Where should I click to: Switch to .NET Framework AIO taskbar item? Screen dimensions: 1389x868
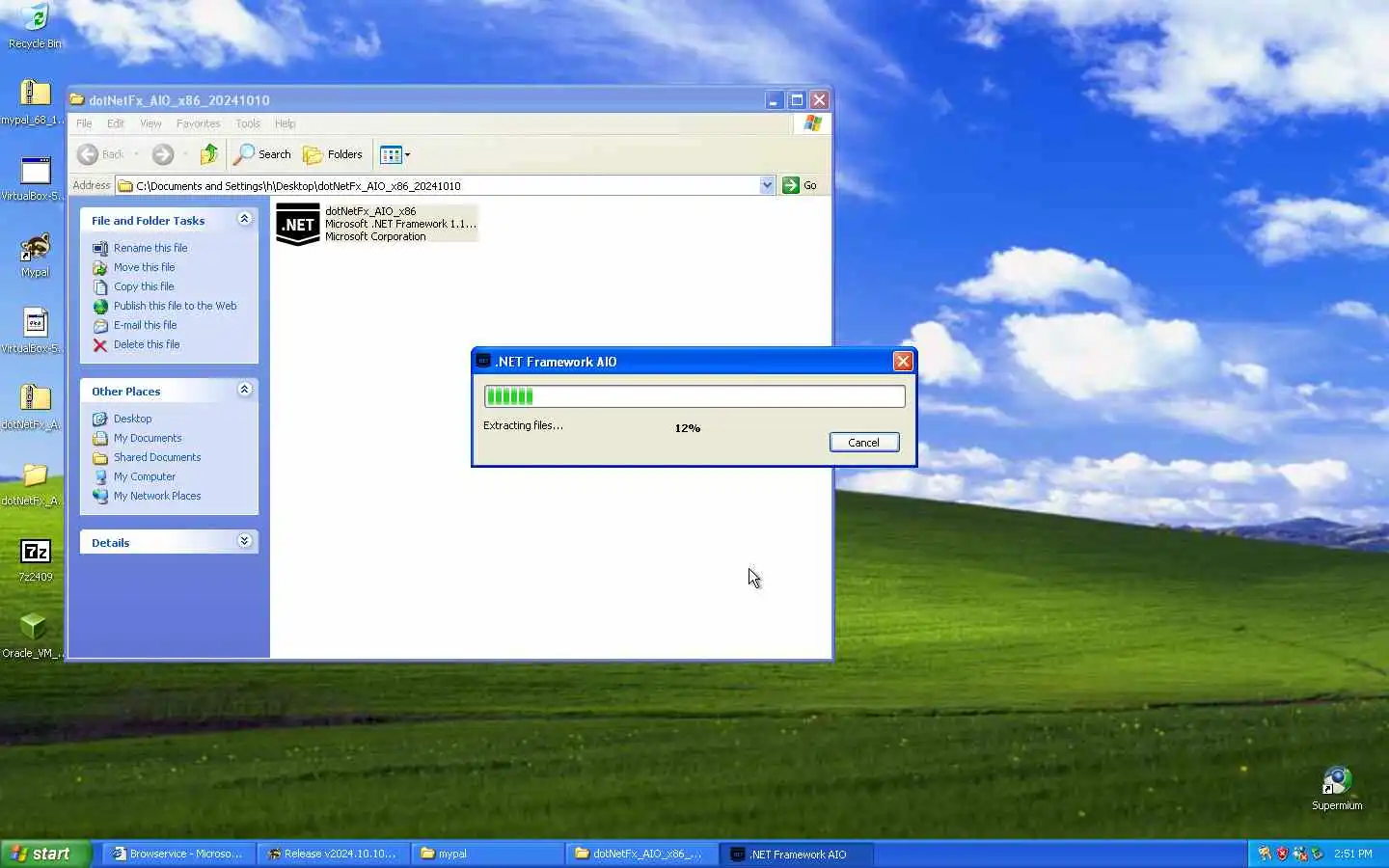pos(796,854)
